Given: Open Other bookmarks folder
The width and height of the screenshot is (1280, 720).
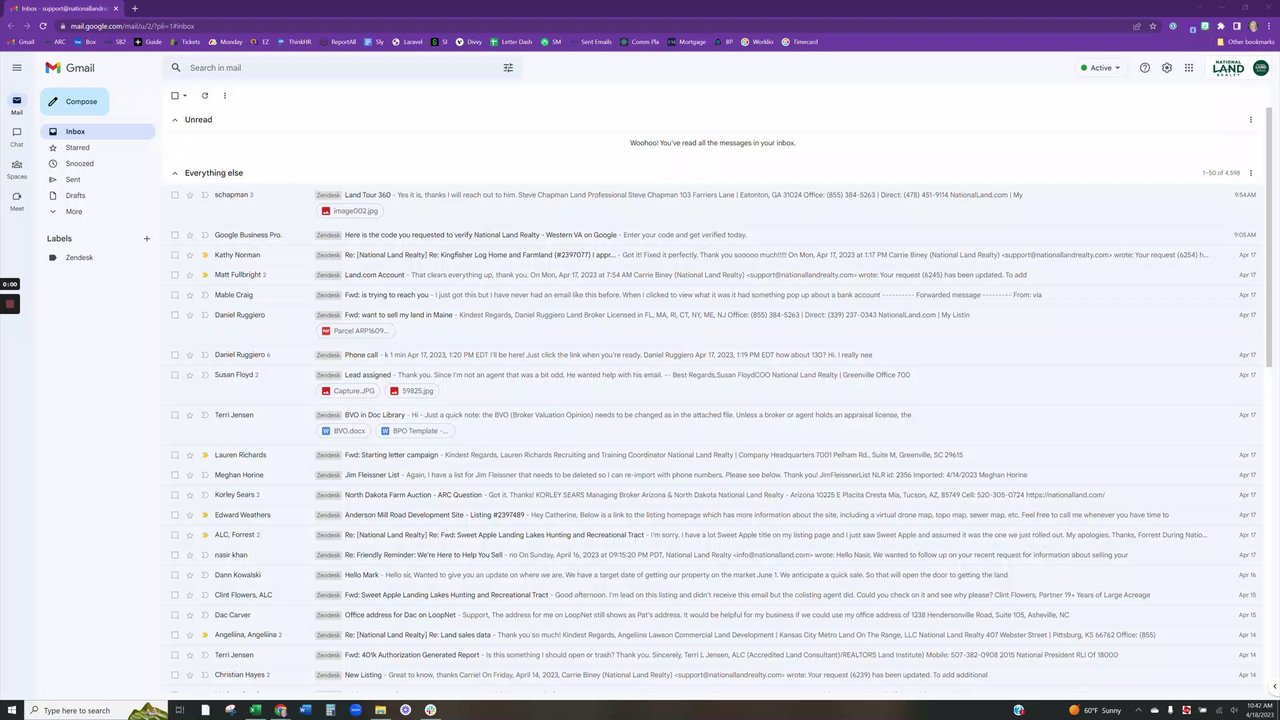Looking at the screenshot, I should 1245,42.
